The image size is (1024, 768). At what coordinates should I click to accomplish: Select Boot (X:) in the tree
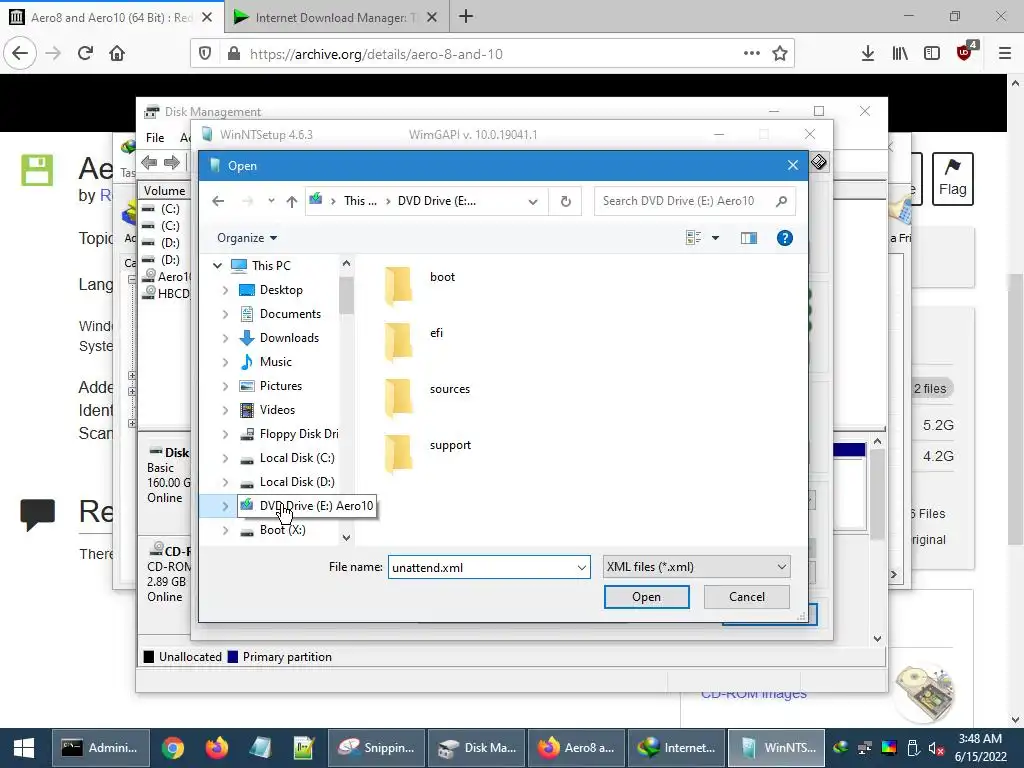(x=282, y=530)
